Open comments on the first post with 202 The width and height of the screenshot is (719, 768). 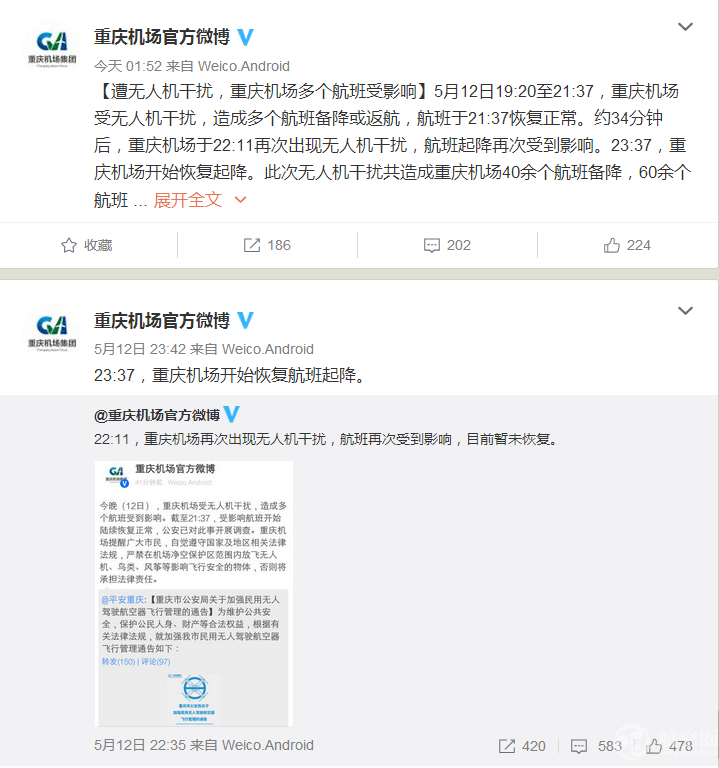click(447, 245)
